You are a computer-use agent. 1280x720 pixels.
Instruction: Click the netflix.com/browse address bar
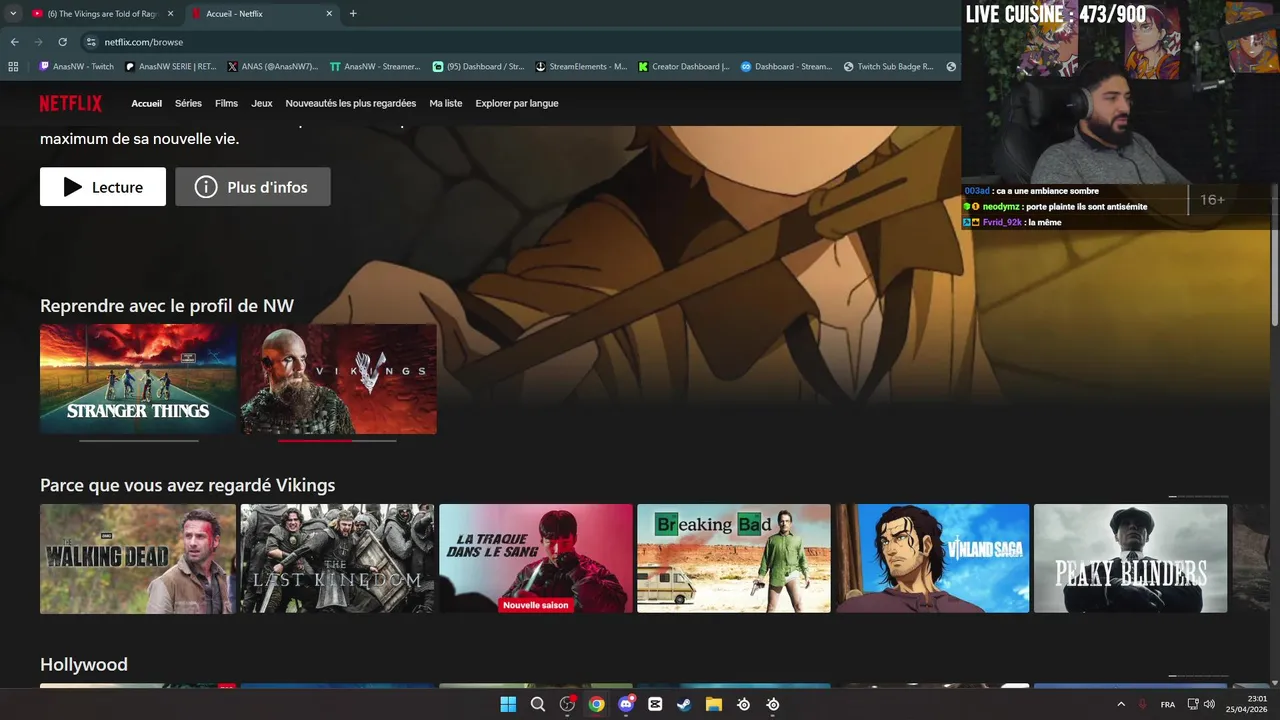(520, 42)
